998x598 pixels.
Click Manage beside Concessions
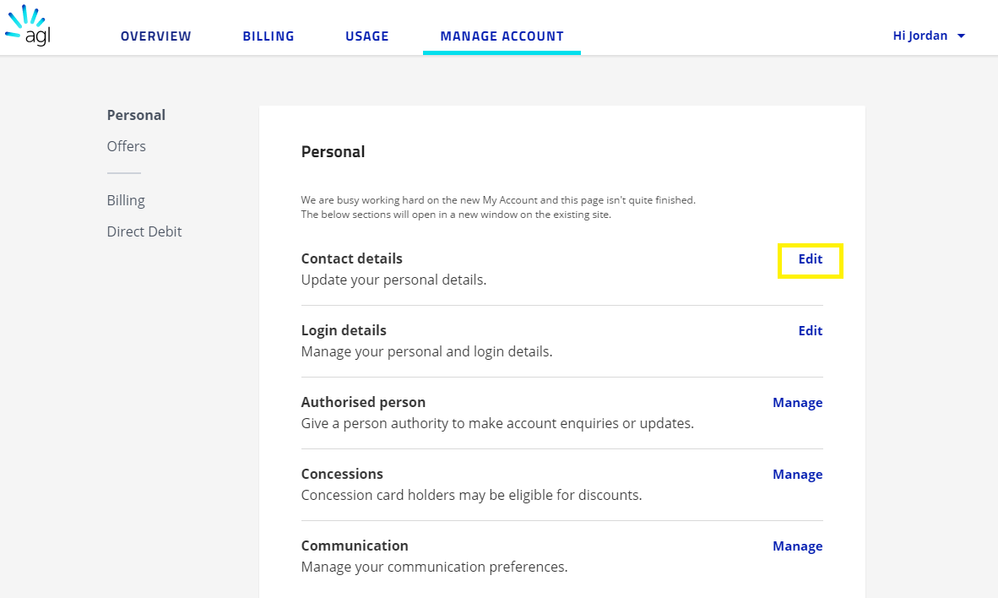click(x=797, y=475)
